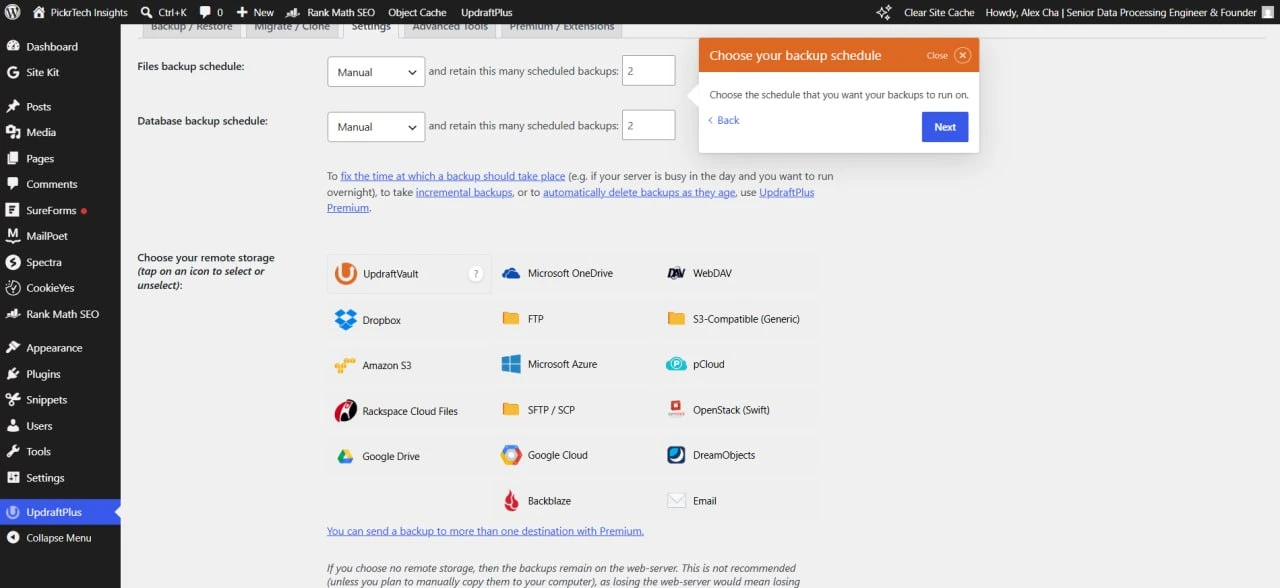Image resolution: width=1280 pixels, height=588 pixels.
Task: Open the incremental backups link
Action: click(464, 192)
